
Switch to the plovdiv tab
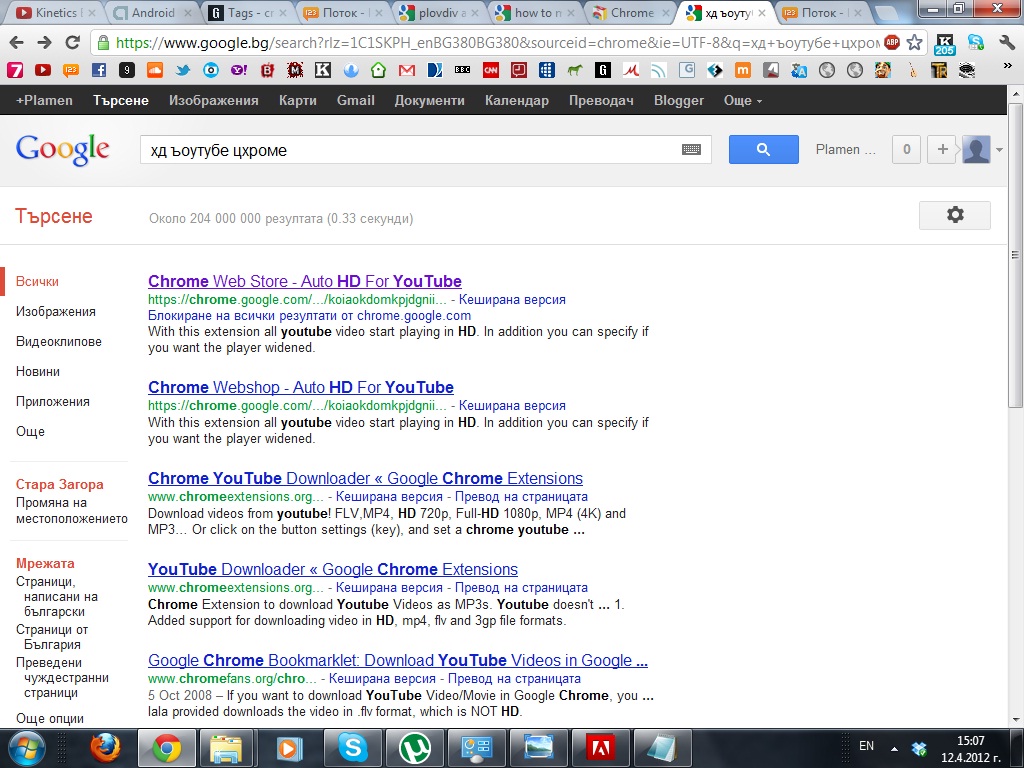pos(441,12)
